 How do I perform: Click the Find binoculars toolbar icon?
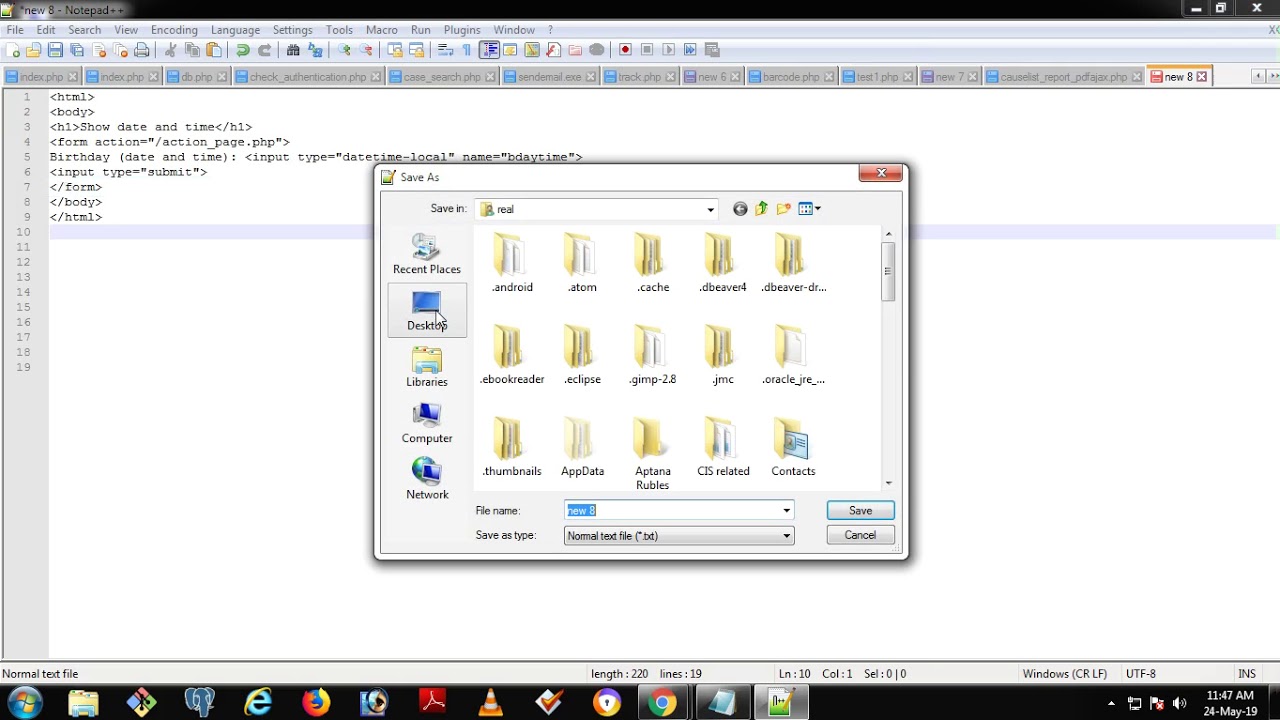point(293,50)
